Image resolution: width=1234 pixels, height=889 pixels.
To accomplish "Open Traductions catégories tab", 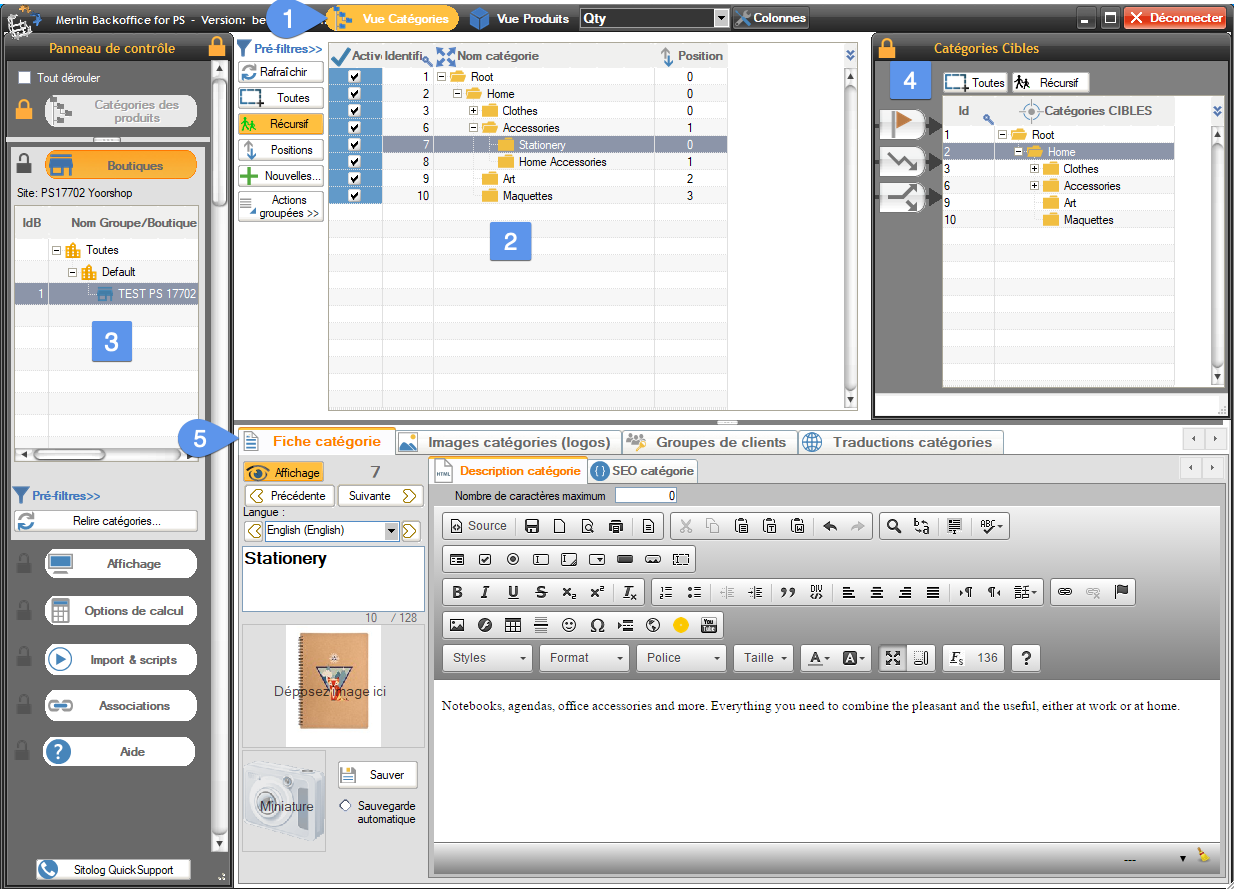I will click(900, 442).
